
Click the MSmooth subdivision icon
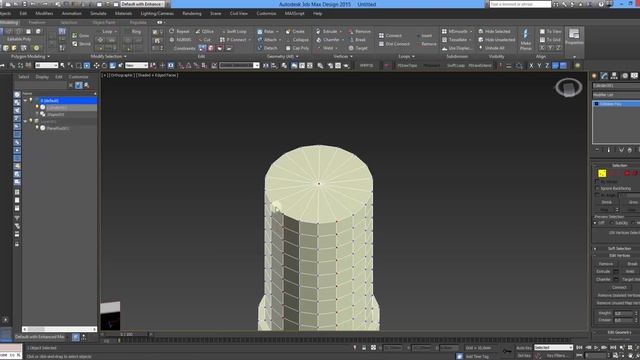[x=444, y=31]
